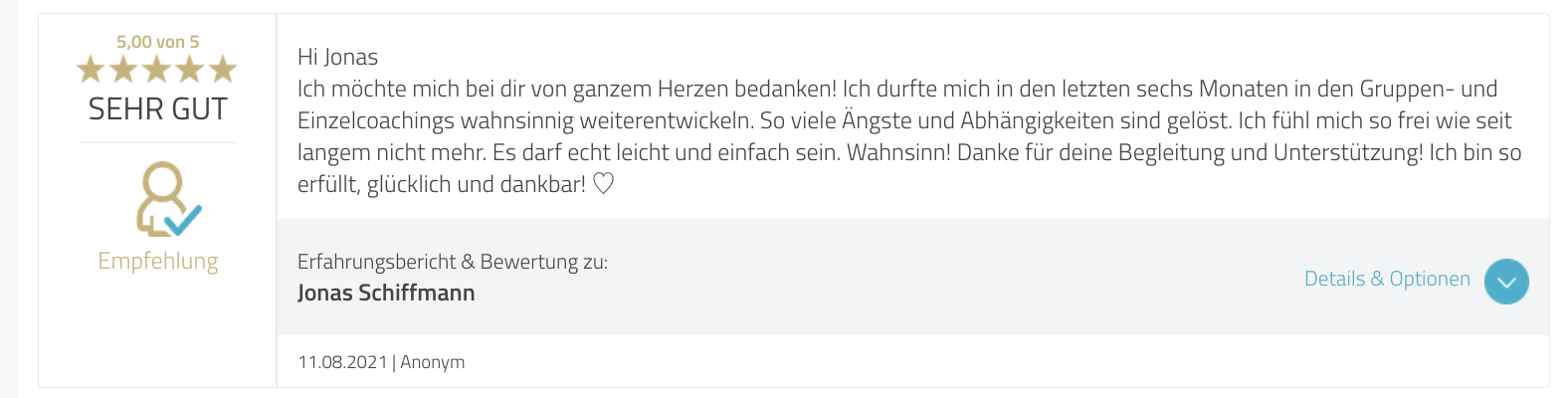
Task: Click the first gold rating star
Action: click(91, 70)
